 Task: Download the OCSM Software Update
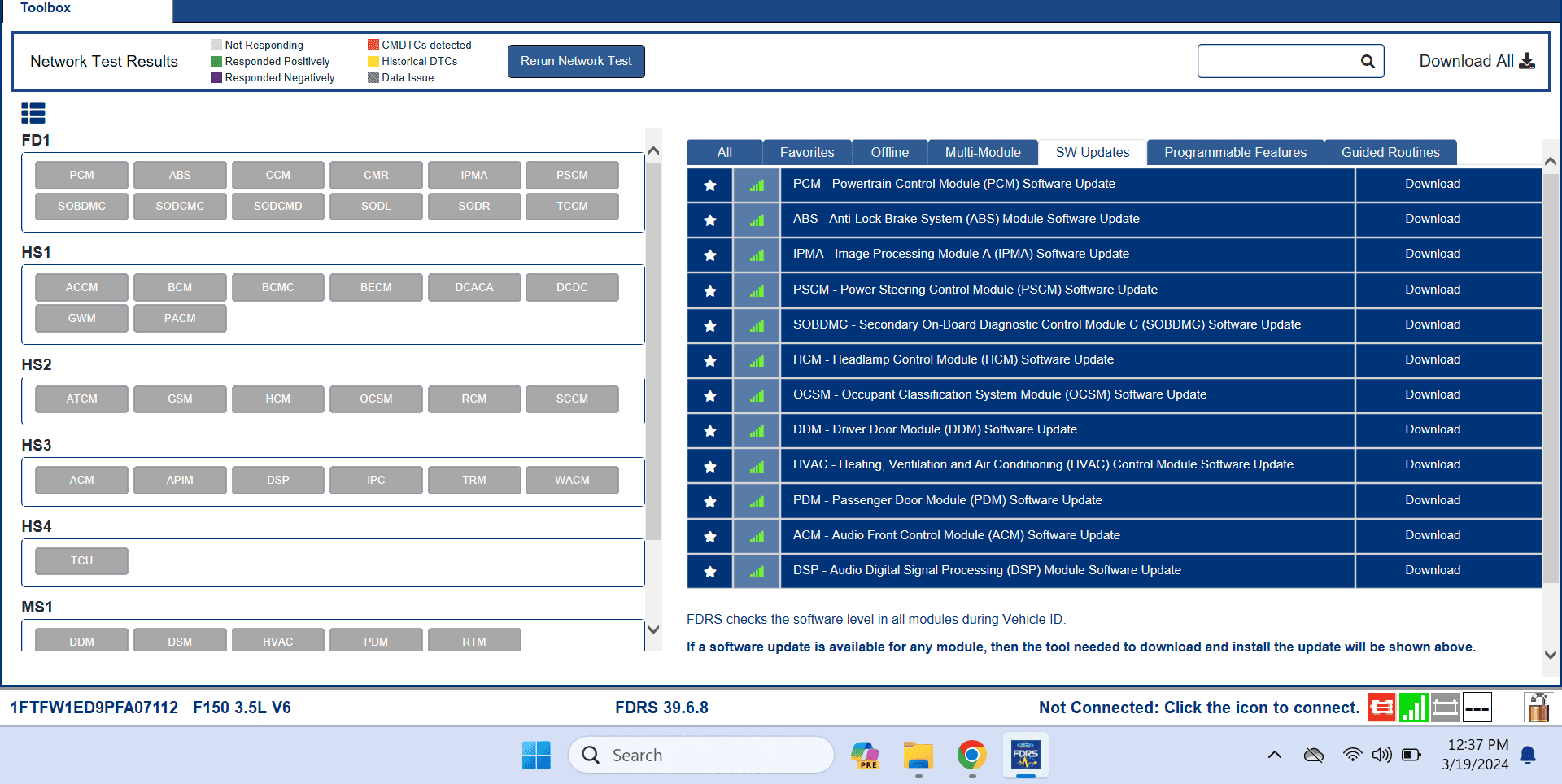[x=1433, y=394]
